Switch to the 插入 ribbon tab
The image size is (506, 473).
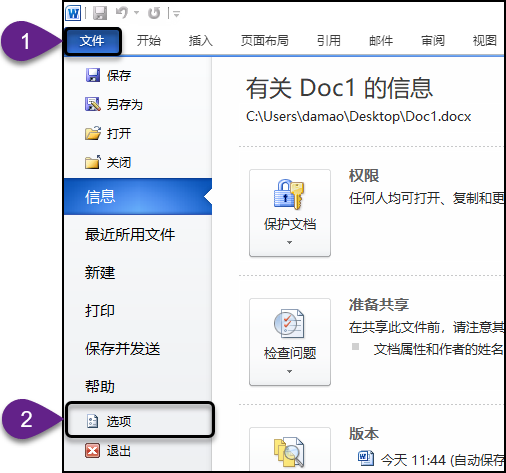click(x=201, y=41)
